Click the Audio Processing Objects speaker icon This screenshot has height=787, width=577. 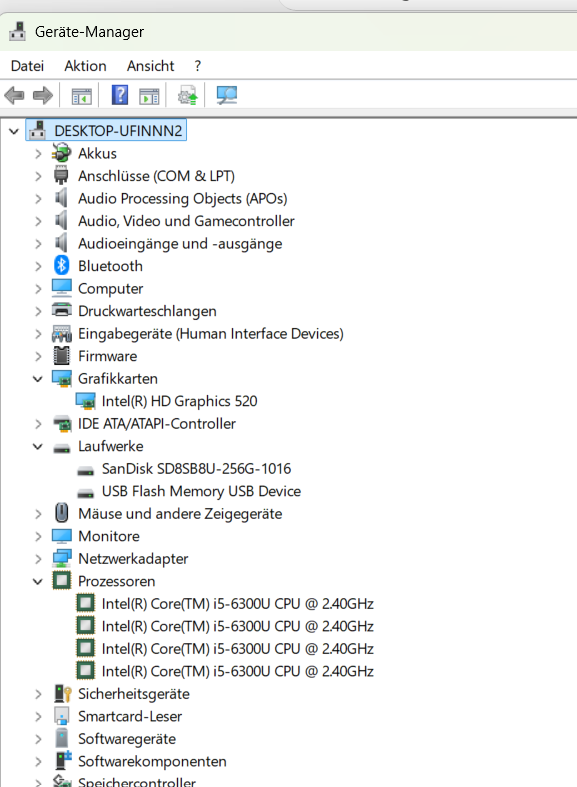tap(61, 198)
